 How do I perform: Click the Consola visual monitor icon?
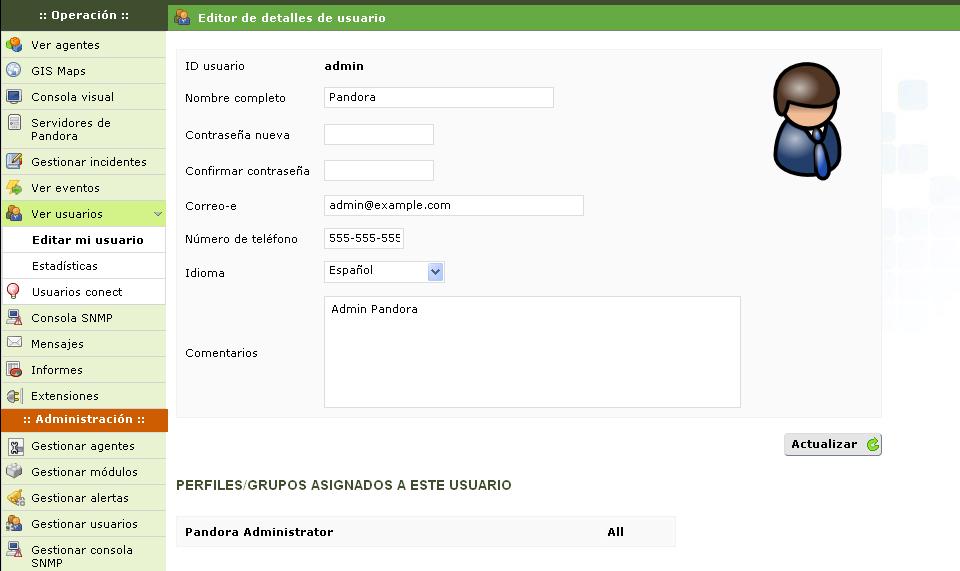pyautogui.click(x=14, y=97)
